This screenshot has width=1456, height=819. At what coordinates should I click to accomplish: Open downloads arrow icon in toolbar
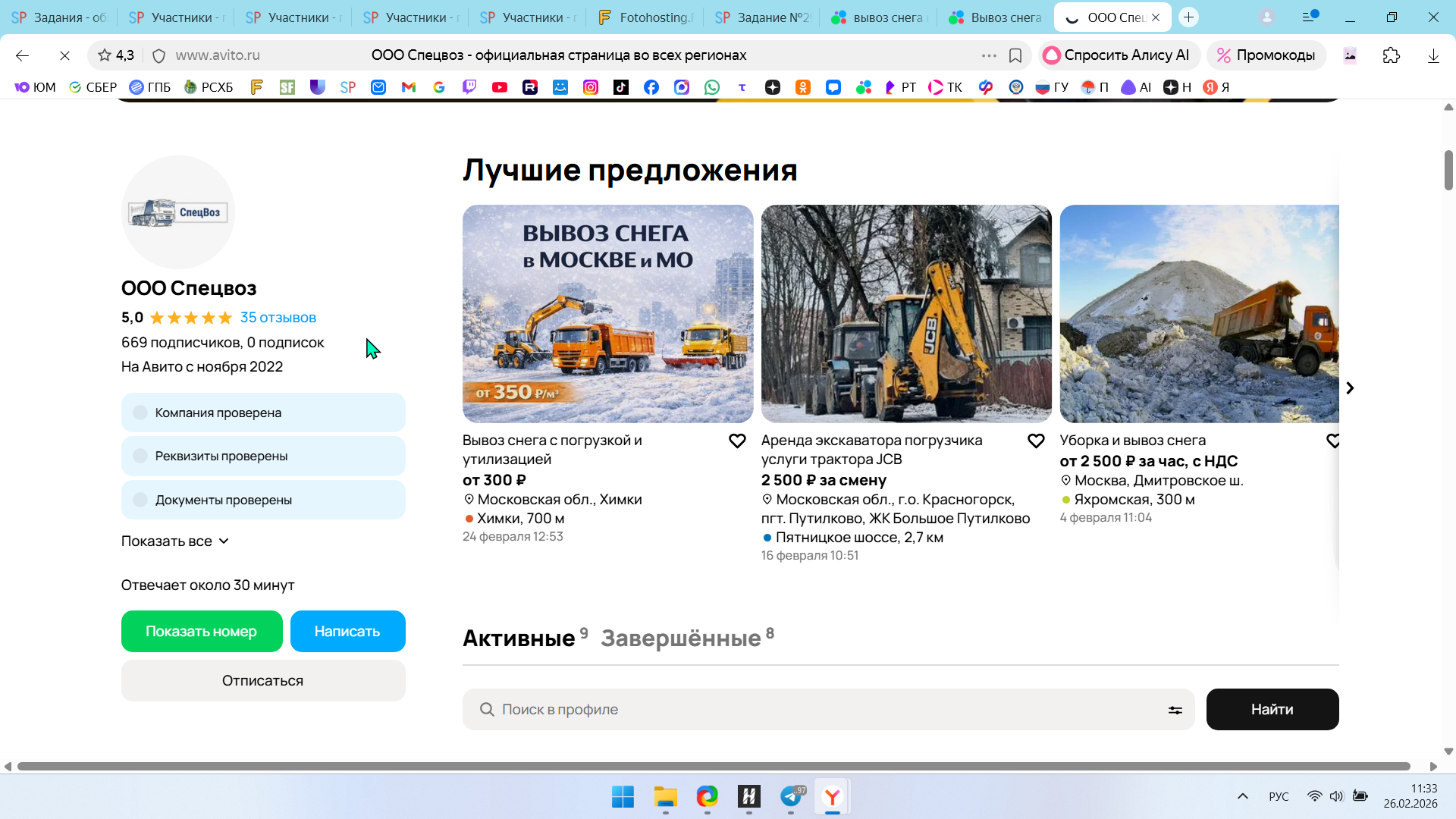(x=1433, y=55)
